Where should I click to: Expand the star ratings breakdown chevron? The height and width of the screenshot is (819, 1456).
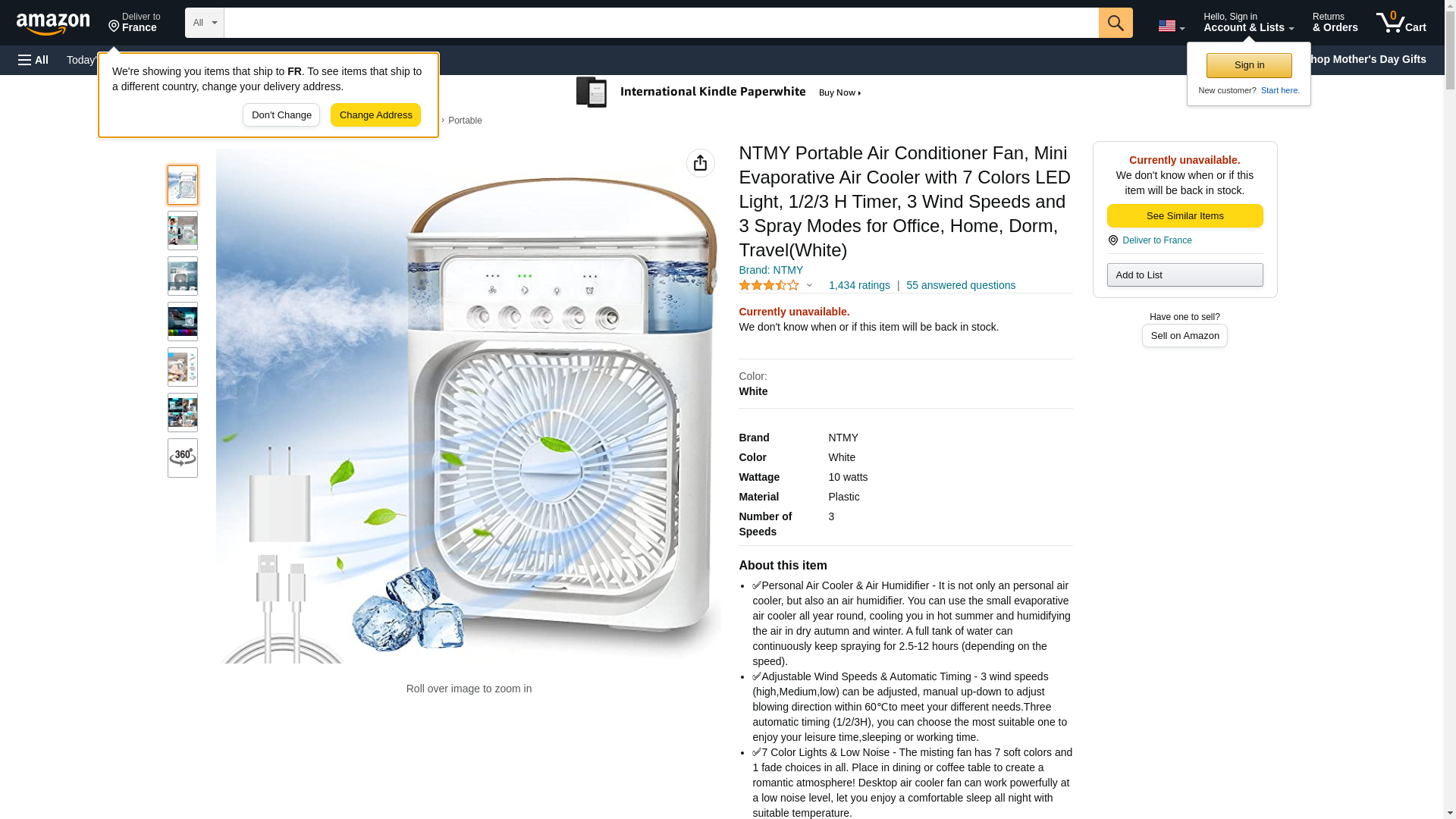[809, 286]
